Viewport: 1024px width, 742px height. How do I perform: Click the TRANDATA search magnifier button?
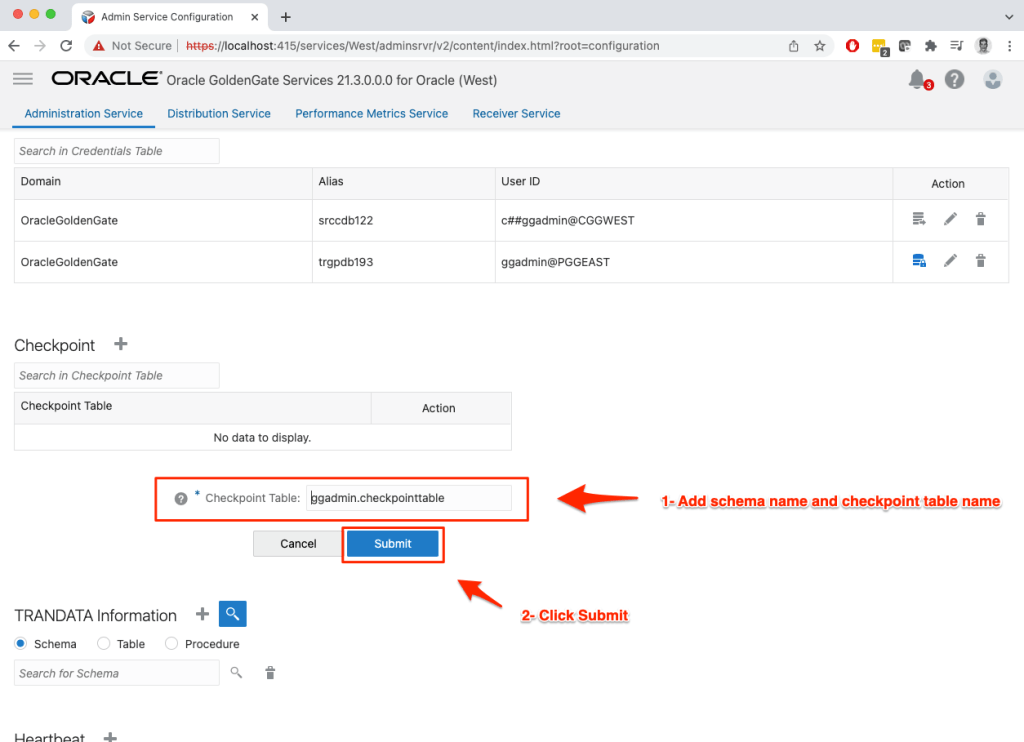point(232,614)
